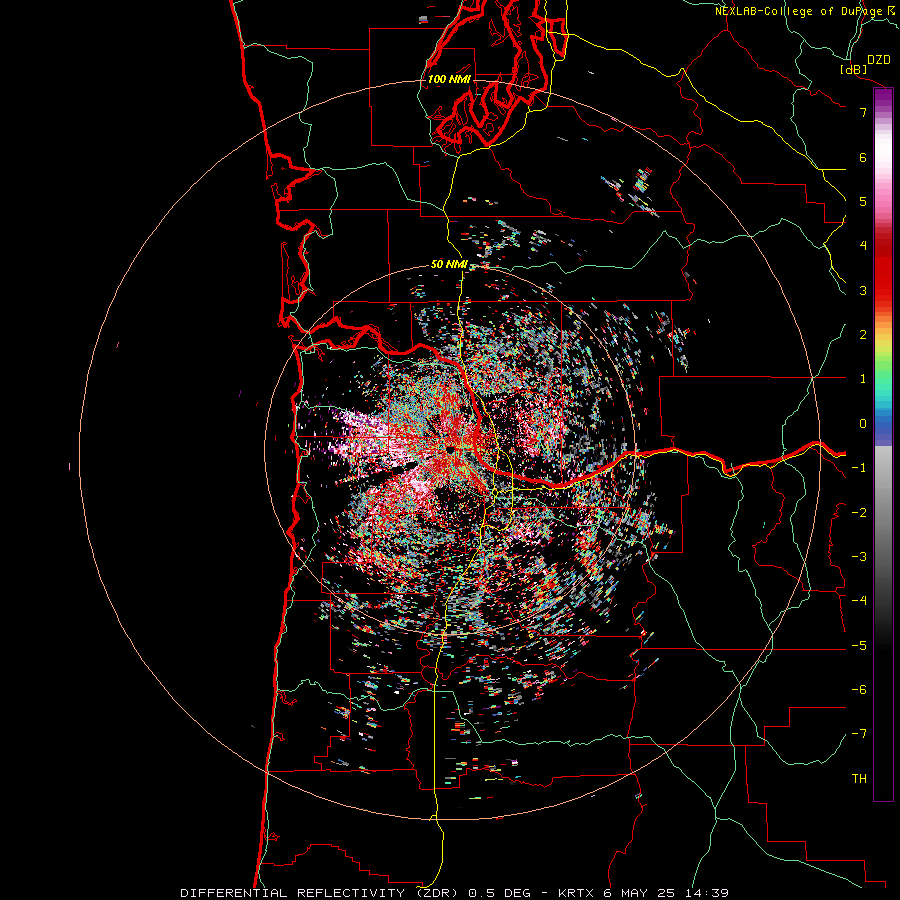Image resolution: width=900 pixels, height=900 pixels.
Task: Click the 7 value on the color scale
Action: point(863,112)
